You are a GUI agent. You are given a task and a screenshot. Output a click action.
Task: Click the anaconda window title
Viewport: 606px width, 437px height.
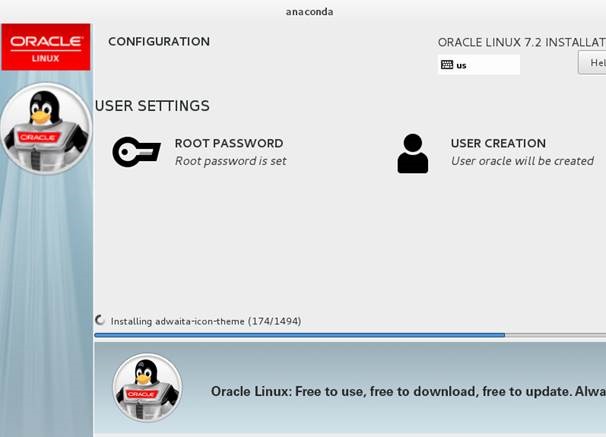click(x=310, y=12)
